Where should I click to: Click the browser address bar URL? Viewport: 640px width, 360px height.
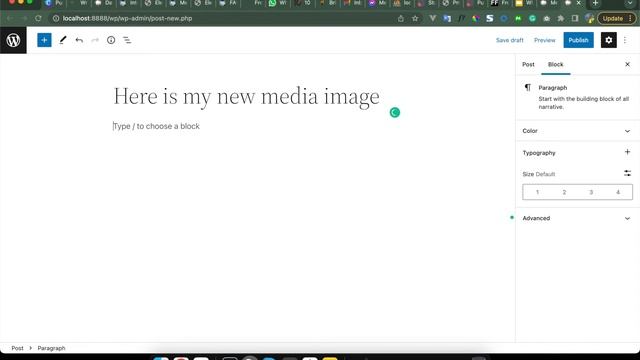click(127, 18)
